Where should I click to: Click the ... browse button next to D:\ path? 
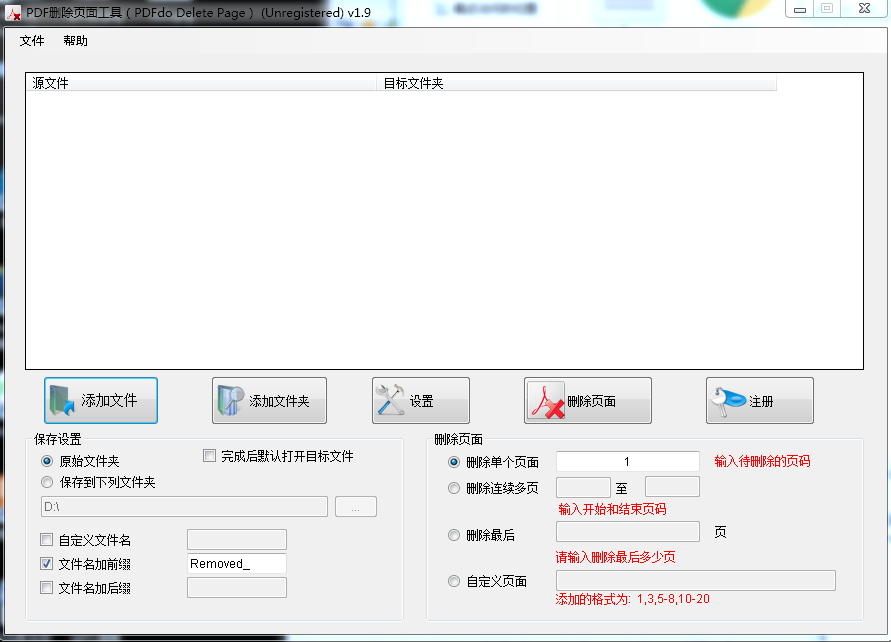click(355, 507)
